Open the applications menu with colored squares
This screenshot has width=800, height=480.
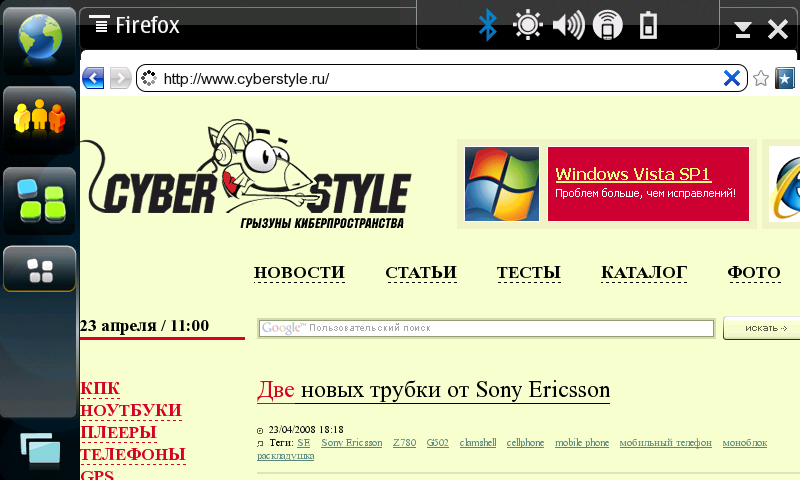(40, 200)
